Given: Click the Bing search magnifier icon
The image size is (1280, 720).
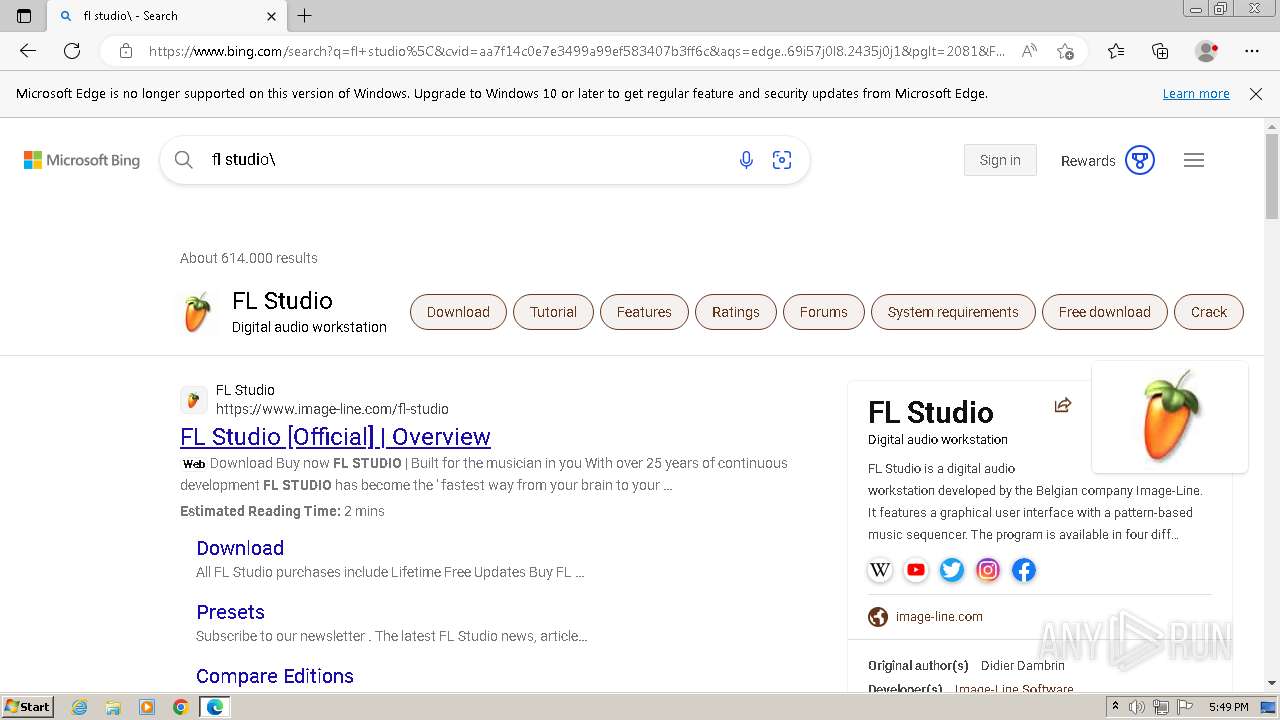Looking at the screenshot, I should click(x=184, y=160).
